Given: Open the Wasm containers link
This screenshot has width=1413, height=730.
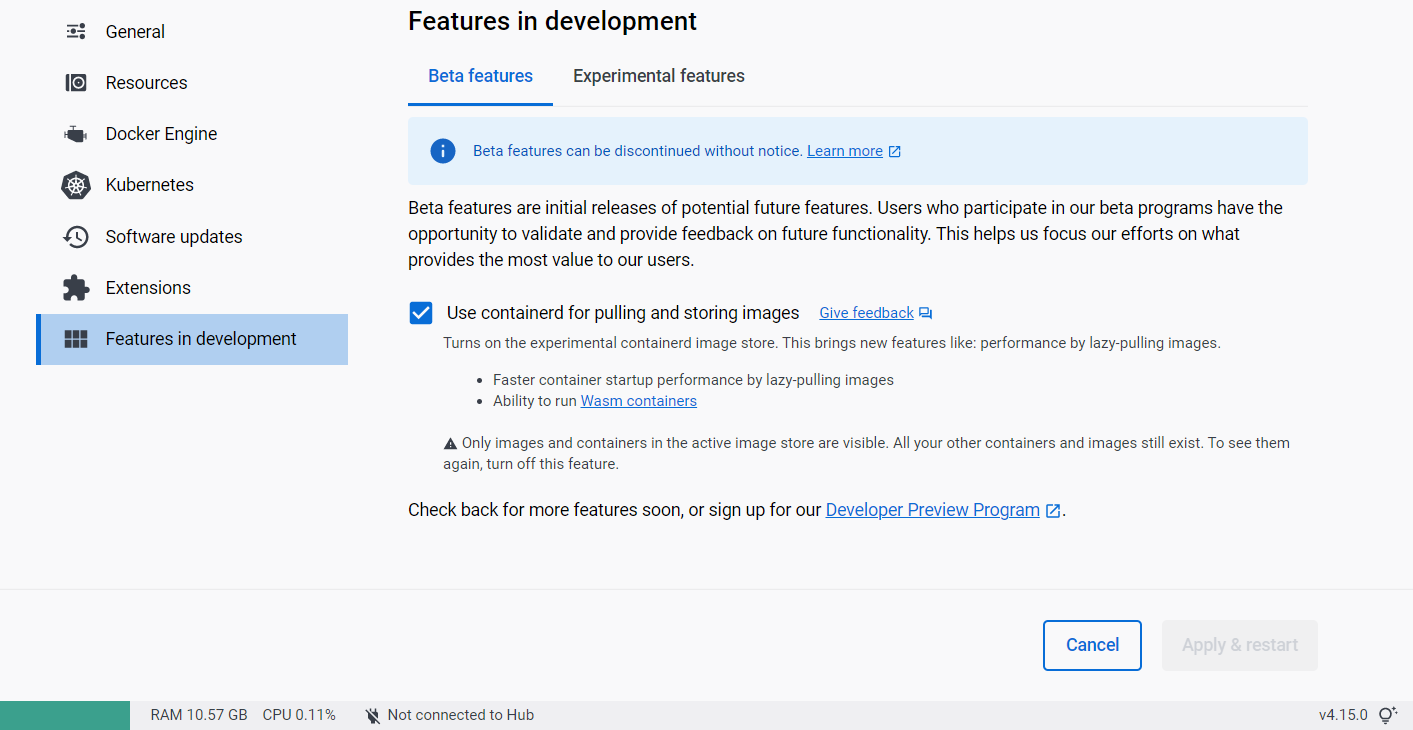Looking at the screenshot, I should 638,400.
